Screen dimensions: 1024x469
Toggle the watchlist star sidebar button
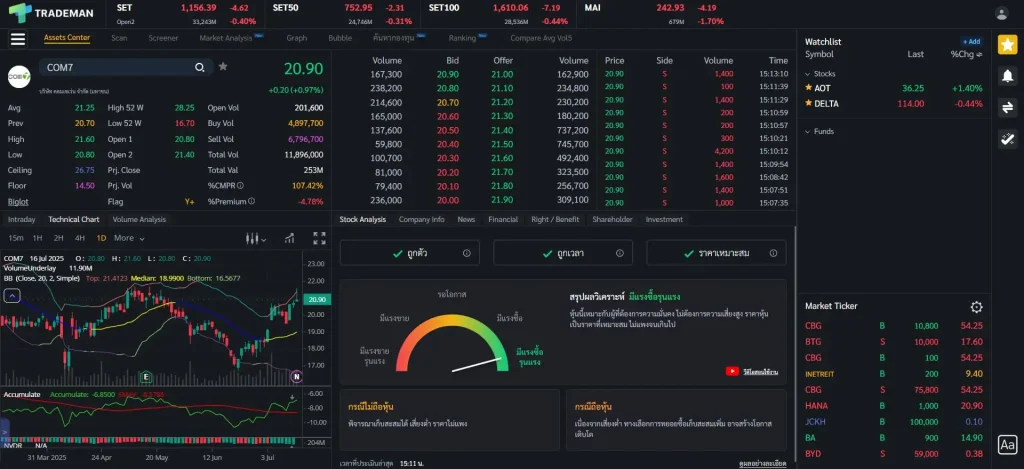(x=1007, y=43)
